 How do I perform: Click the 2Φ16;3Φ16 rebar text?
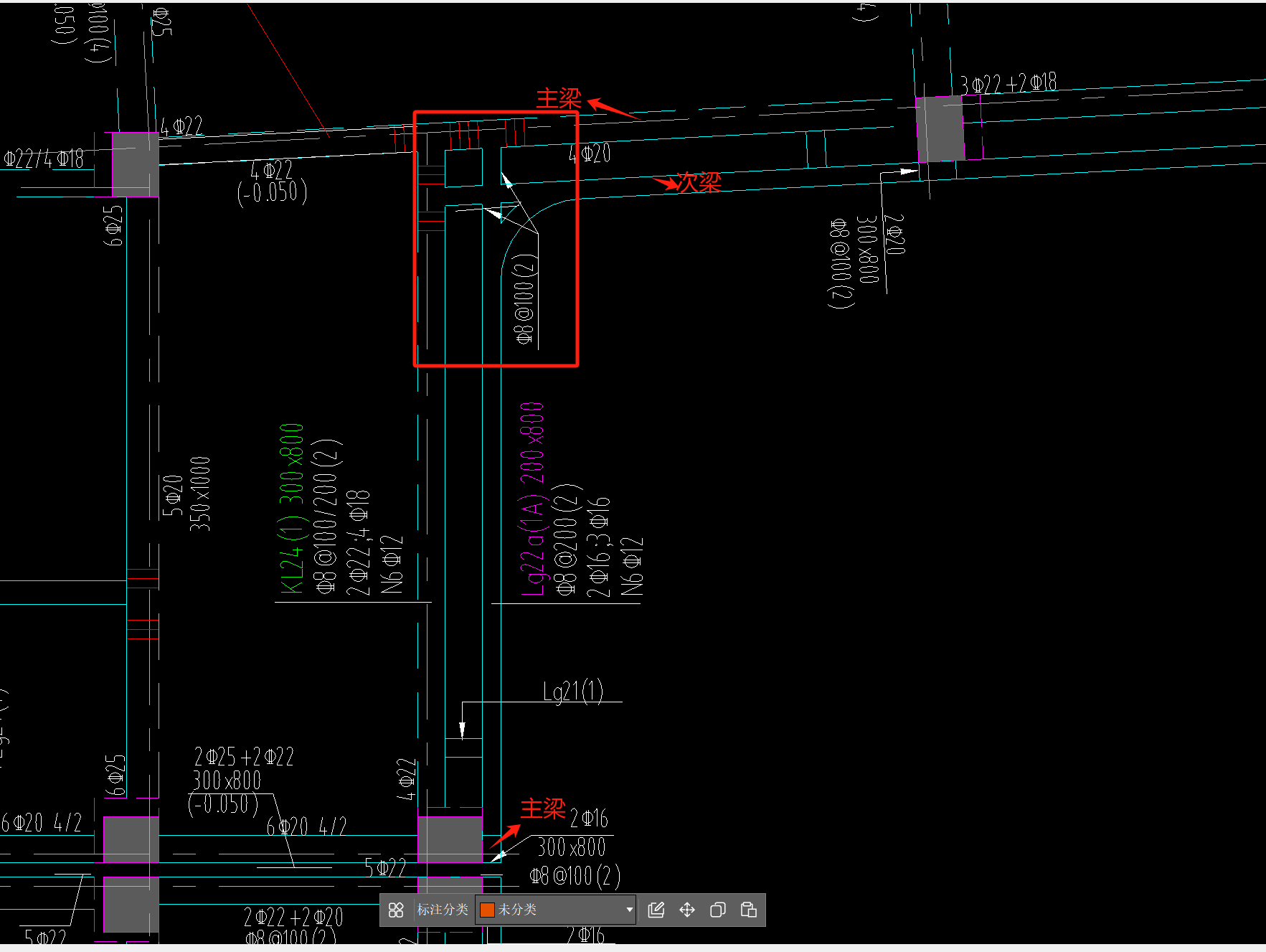[x=598, y=547]
